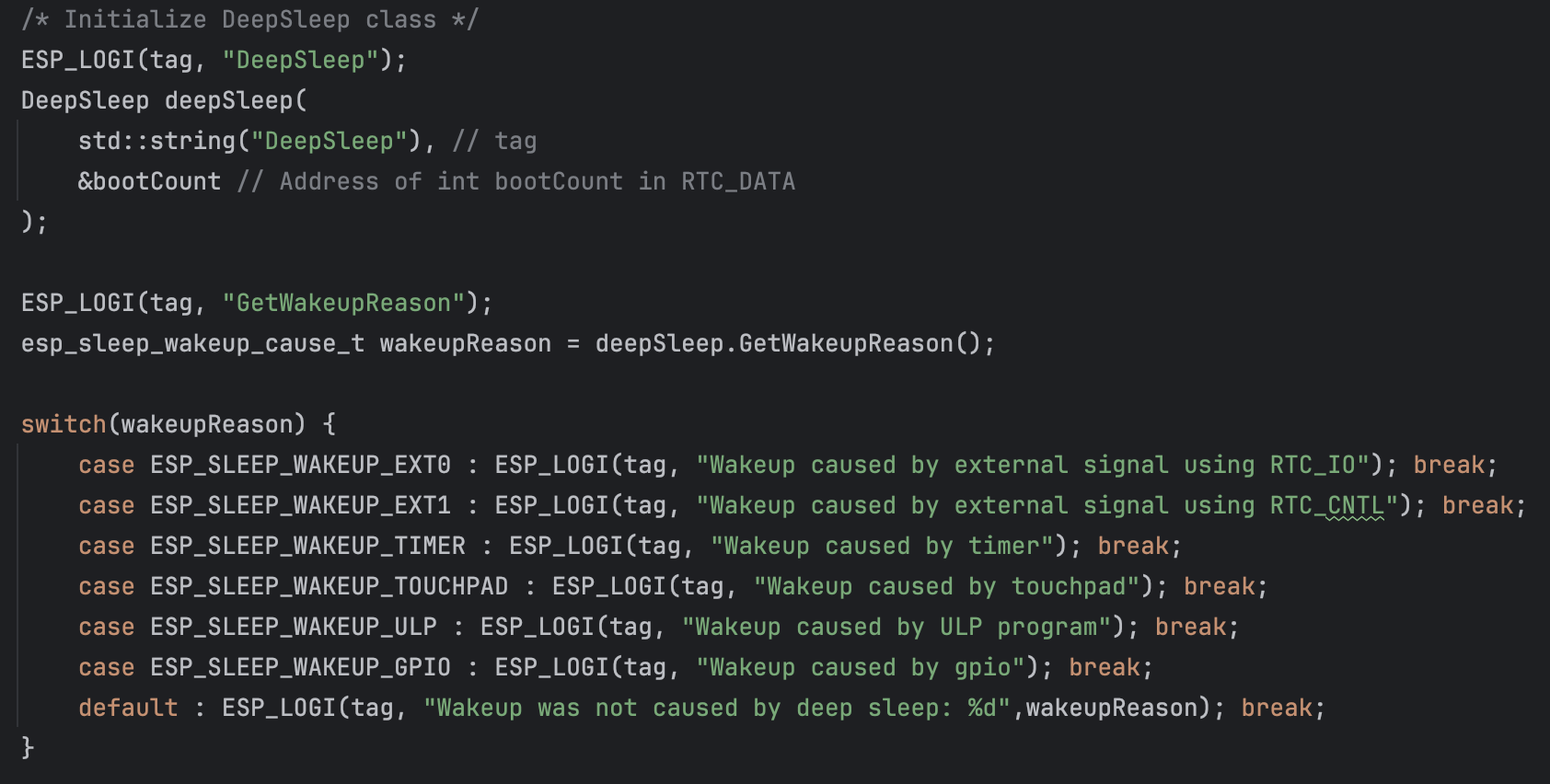Click the "// tag" comment

[x=494, y=141]
